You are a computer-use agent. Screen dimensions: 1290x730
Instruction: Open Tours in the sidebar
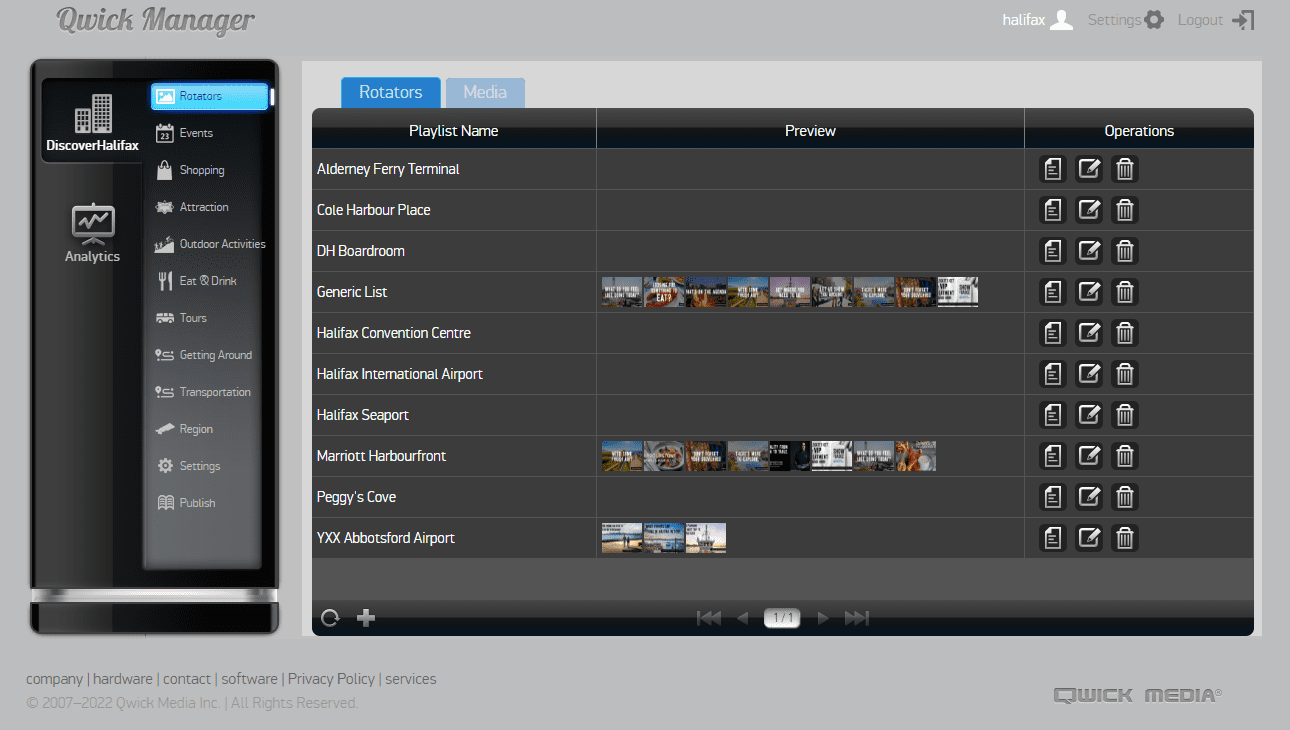182,318
